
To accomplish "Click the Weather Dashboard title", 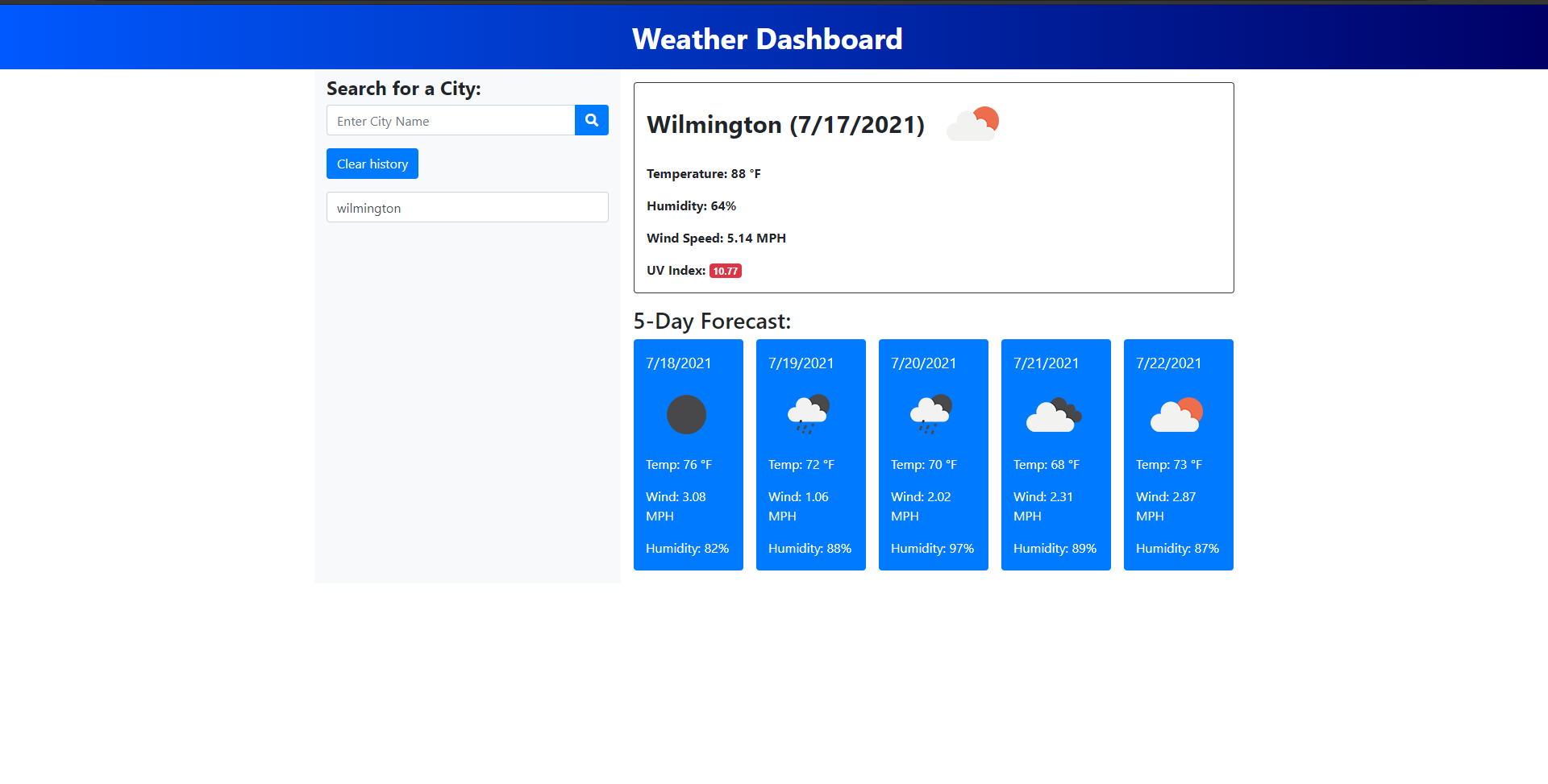I will pos(768,38).
